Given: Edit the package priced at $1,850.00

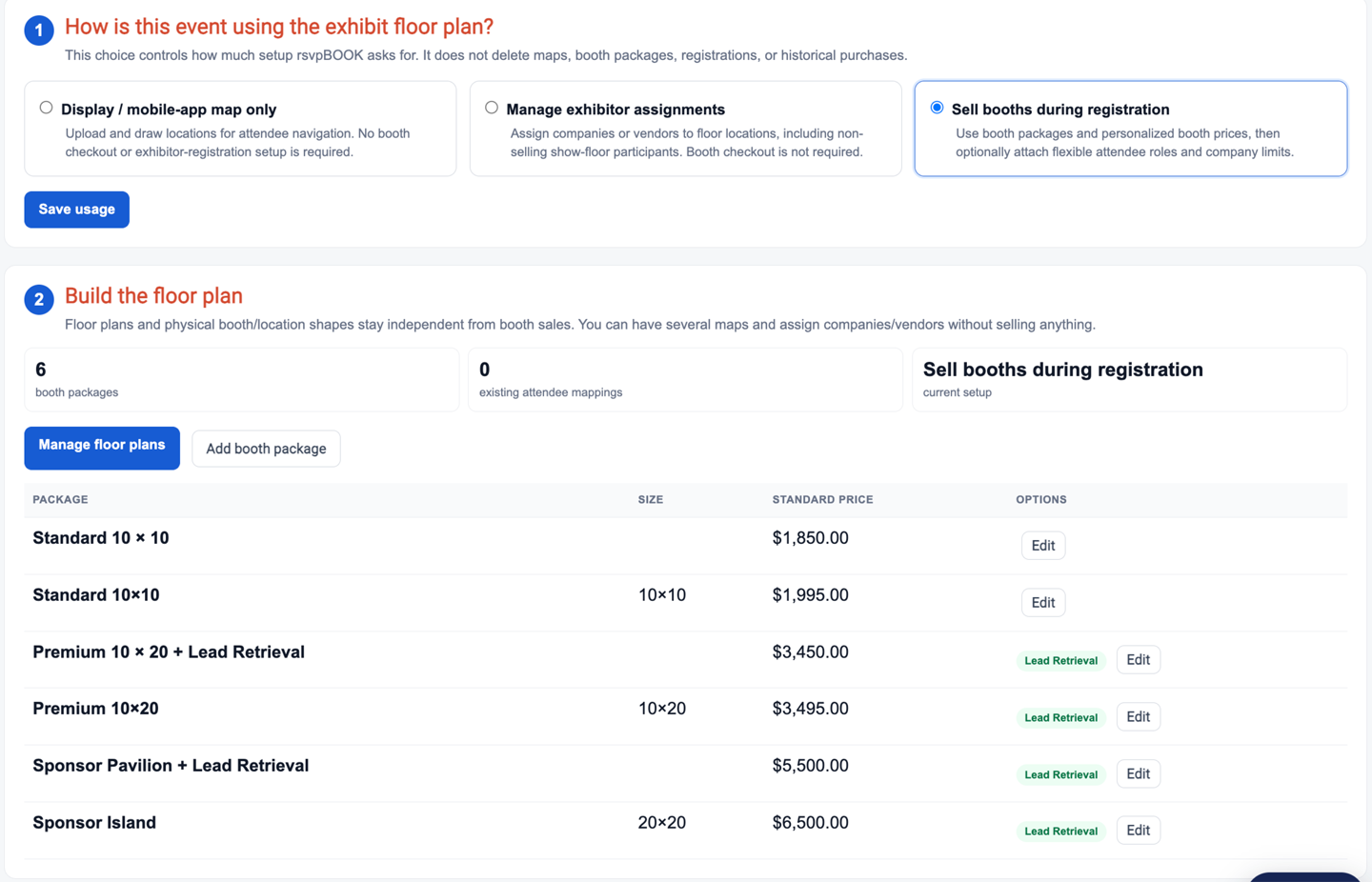Looking at the screenshot, I should (x=1043, y=546).
